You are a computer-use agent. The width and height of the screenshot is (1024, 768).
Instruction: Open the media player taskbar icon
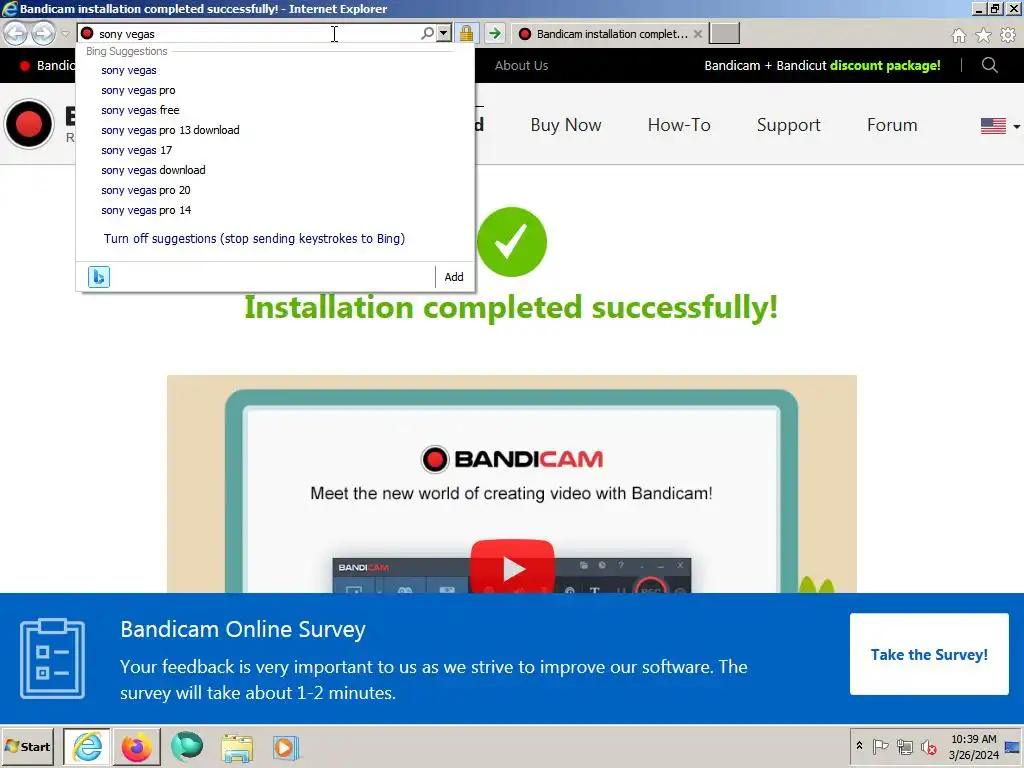click(x=285, y=748)
